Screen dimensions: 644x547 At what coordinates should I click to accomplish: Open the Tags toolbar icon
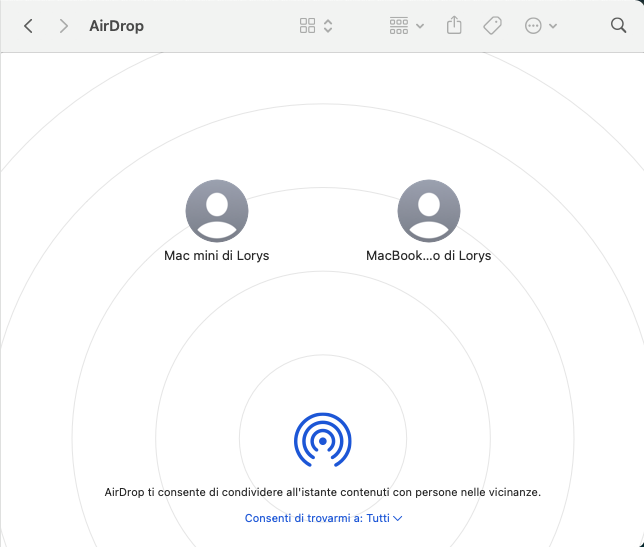click(x=492, y=25)
